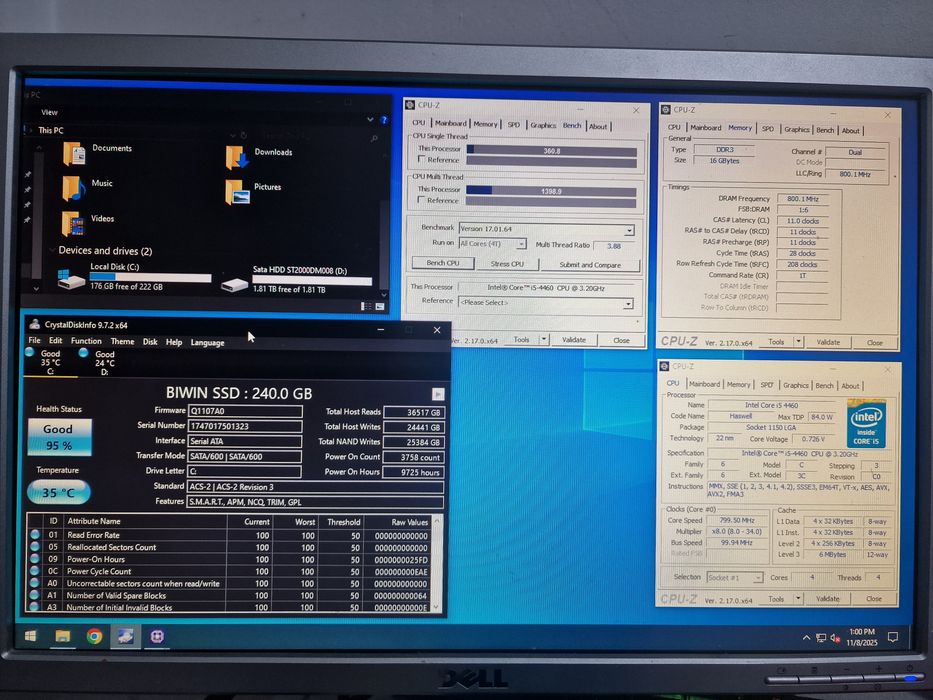Open the Pictures folder

pos(253,192)
